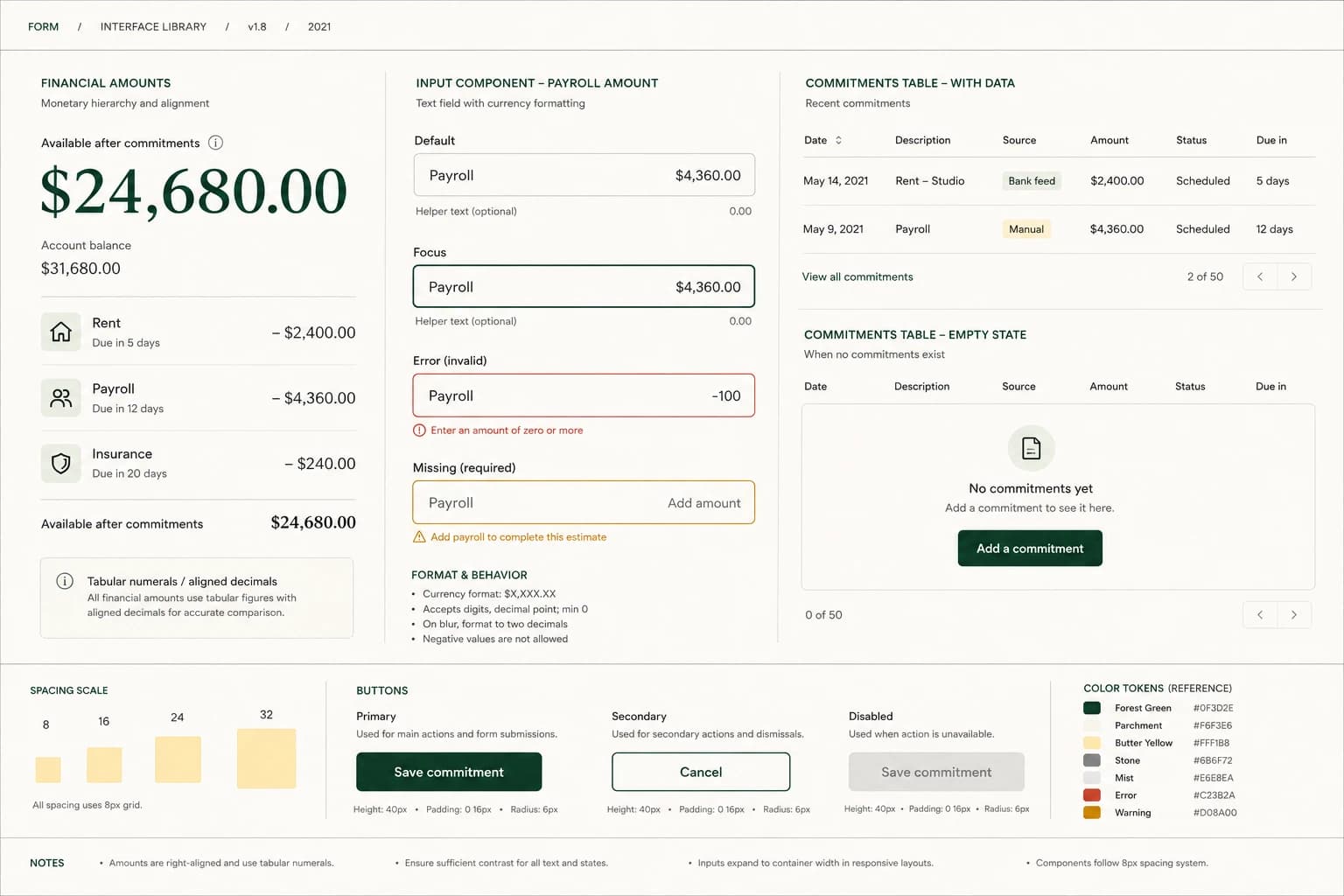Click the May 9, 2021 date cell

click(833, 229)
